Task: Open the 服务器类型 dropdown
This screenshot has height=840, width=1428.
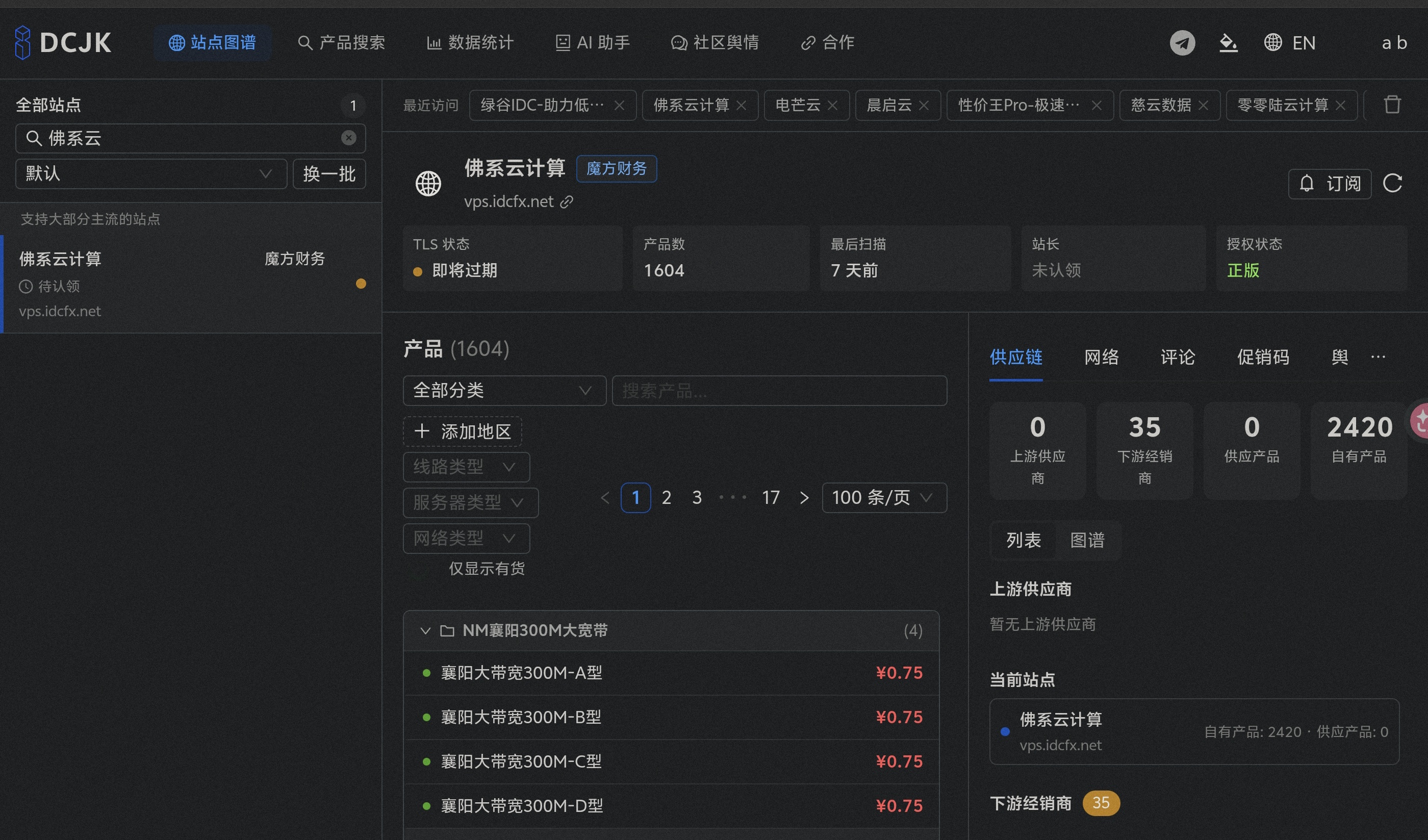Action: point(470,503)
